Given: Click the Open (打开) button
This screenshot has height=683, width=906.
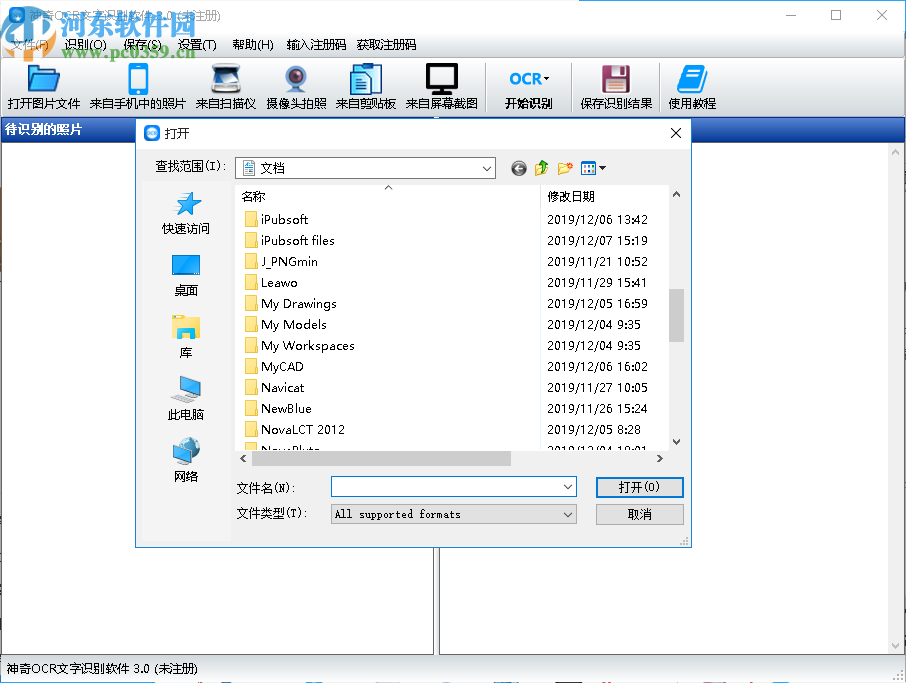Looking at the screenshot, I should click(640, 487).
